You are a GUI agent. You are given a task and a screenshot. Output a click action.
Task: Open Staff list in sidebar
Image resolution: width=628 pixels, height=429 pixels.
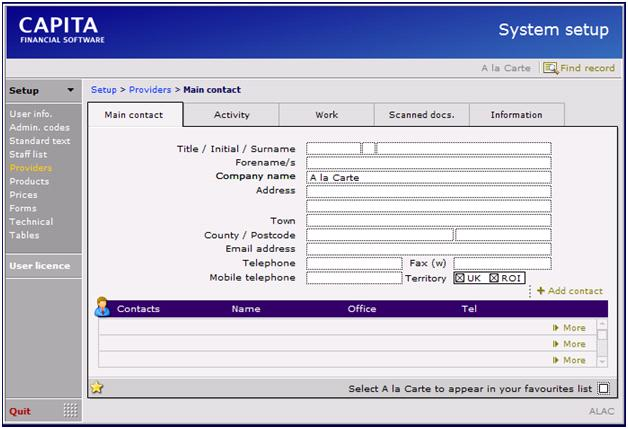coord(28,155)
